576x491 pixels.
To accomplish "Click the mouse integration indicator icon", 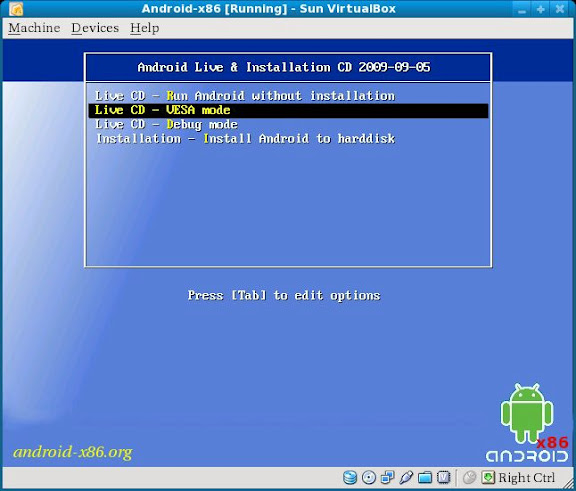I will (469, 477).
